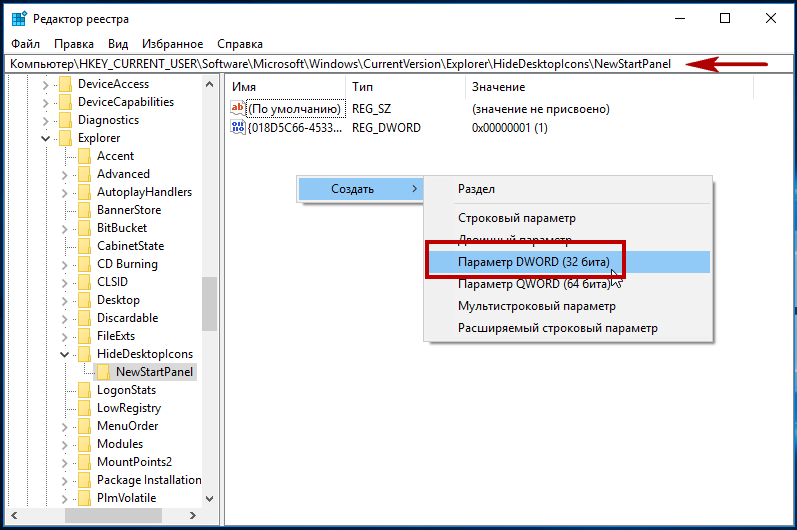Open the Файл menu

[x=25, y=44]
